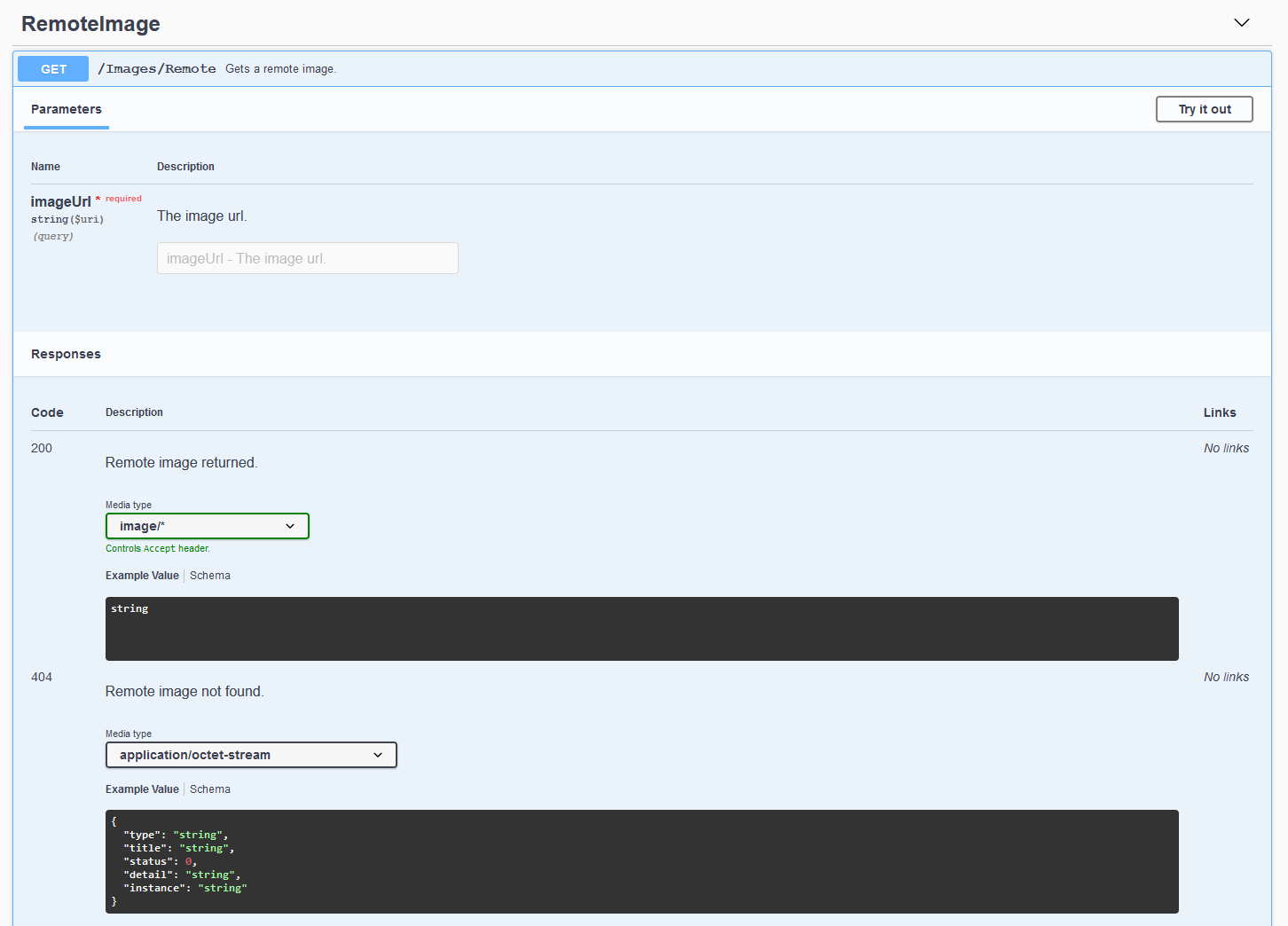Switch to Schema view for the 404 response
Screen dimensions: 1288x926
coord(209,789)
